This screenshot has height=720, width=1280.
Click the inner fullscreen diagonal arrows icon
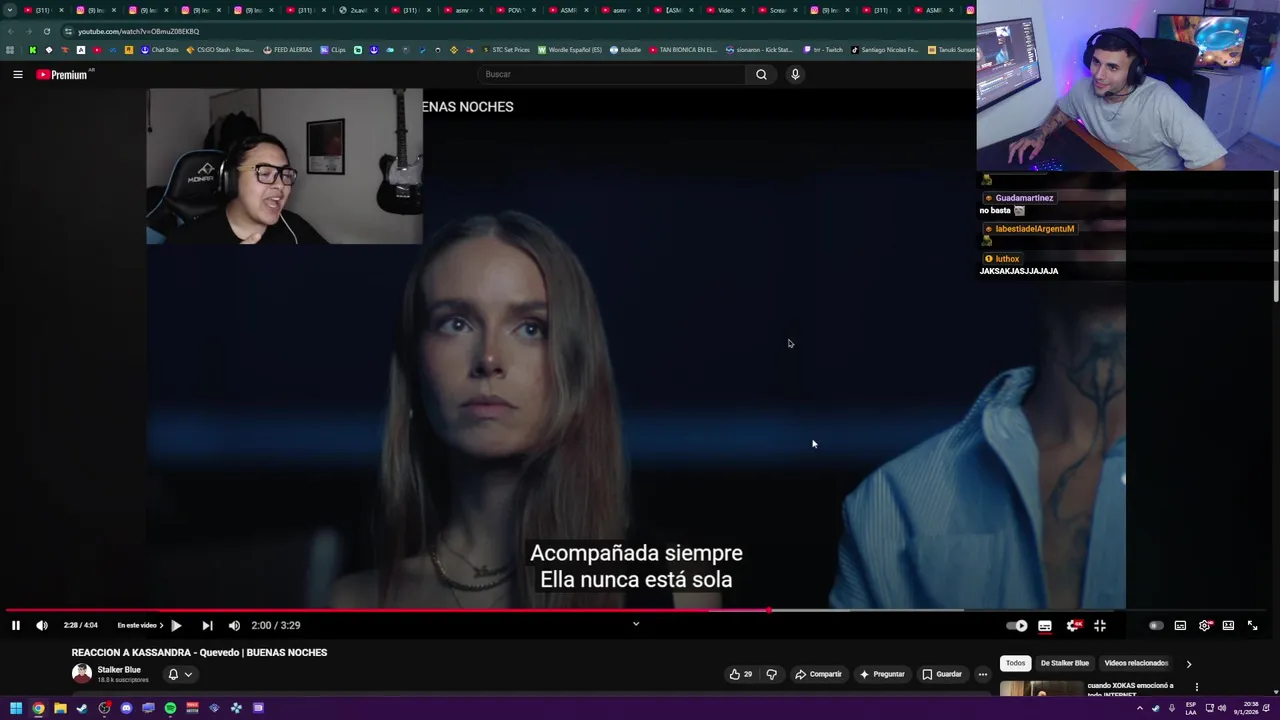pos(1252,626)
